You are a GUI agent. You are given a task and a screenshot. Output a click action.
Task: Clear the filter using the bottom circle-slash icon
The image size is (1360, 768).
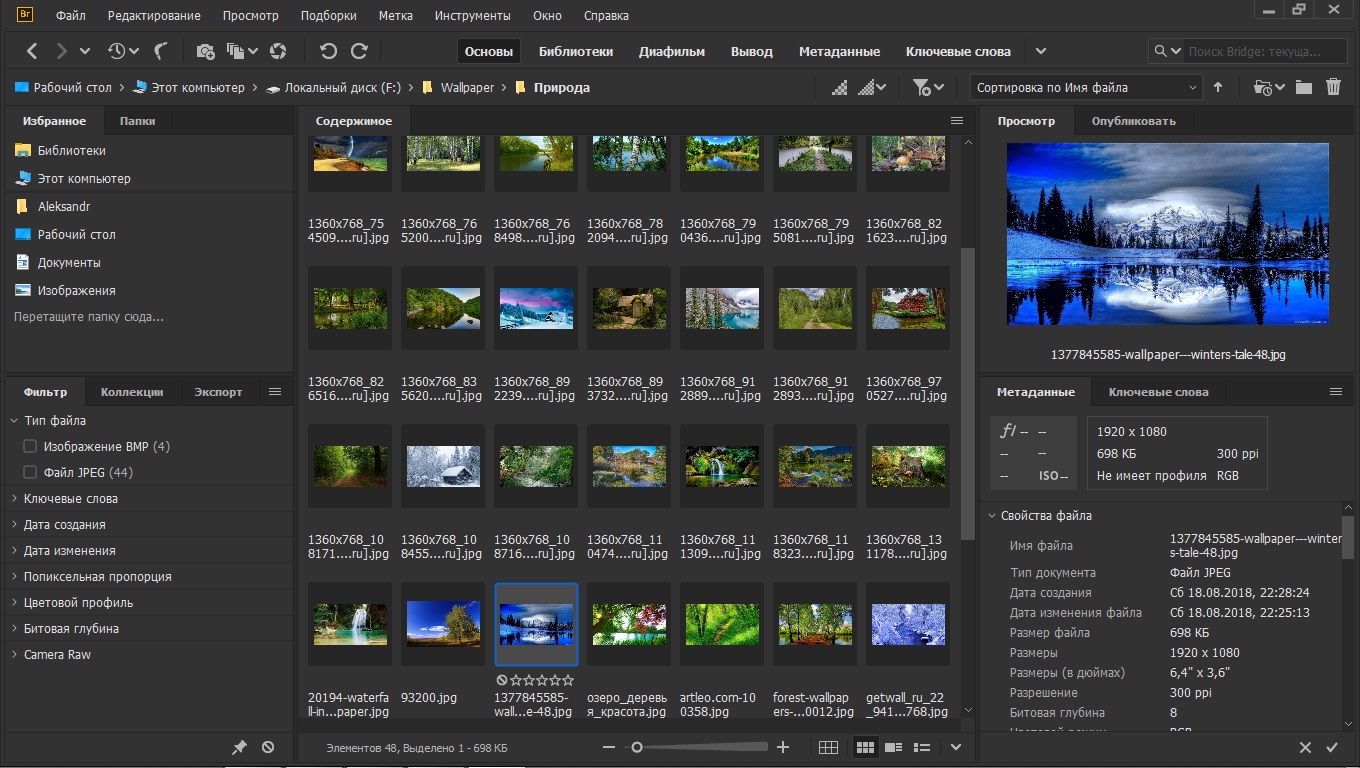click(x=268, y=747)
